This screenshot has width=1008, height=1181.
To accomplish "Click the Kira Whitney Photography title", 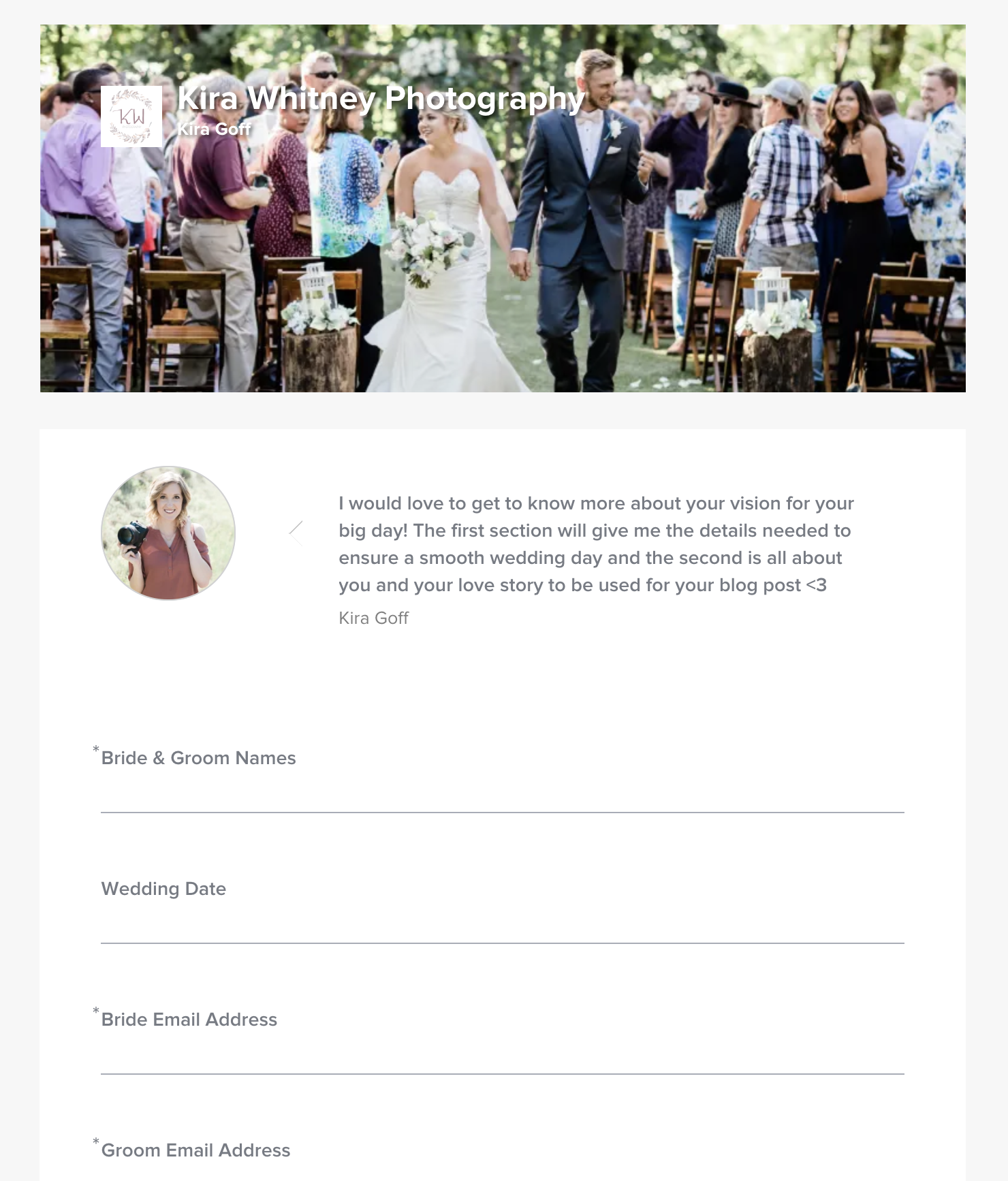I will click(x=381, y=99).
